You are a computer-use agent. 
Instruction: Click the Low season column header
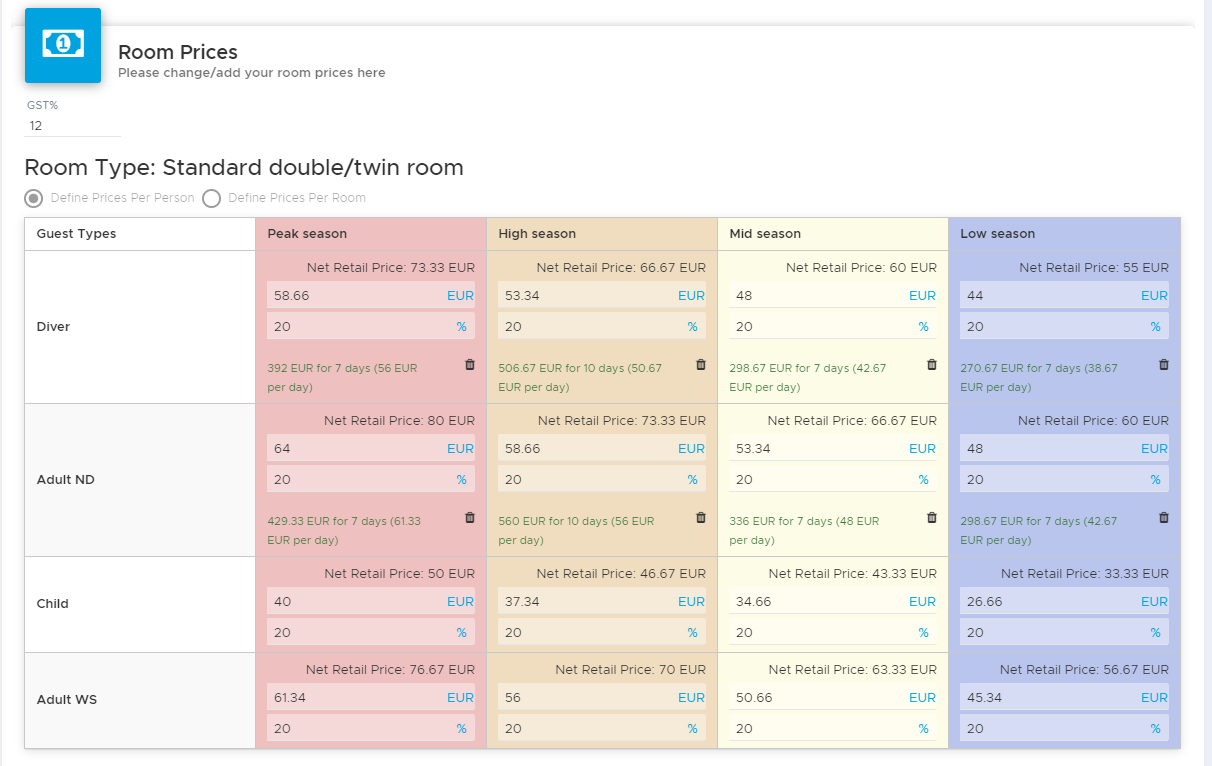pos(1064,234)
